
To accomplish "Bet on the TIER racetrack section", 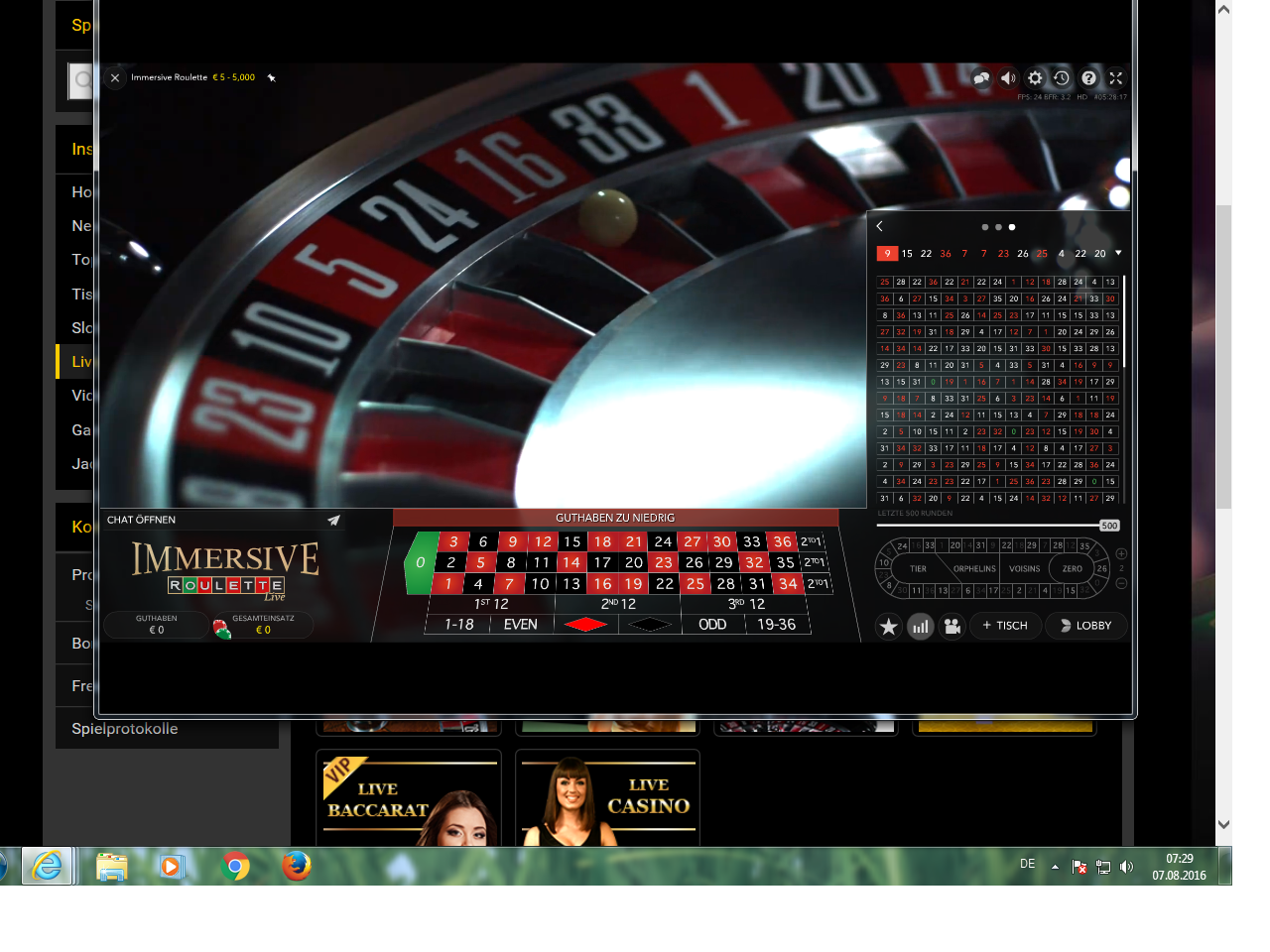I will click(x=919, y=569).
